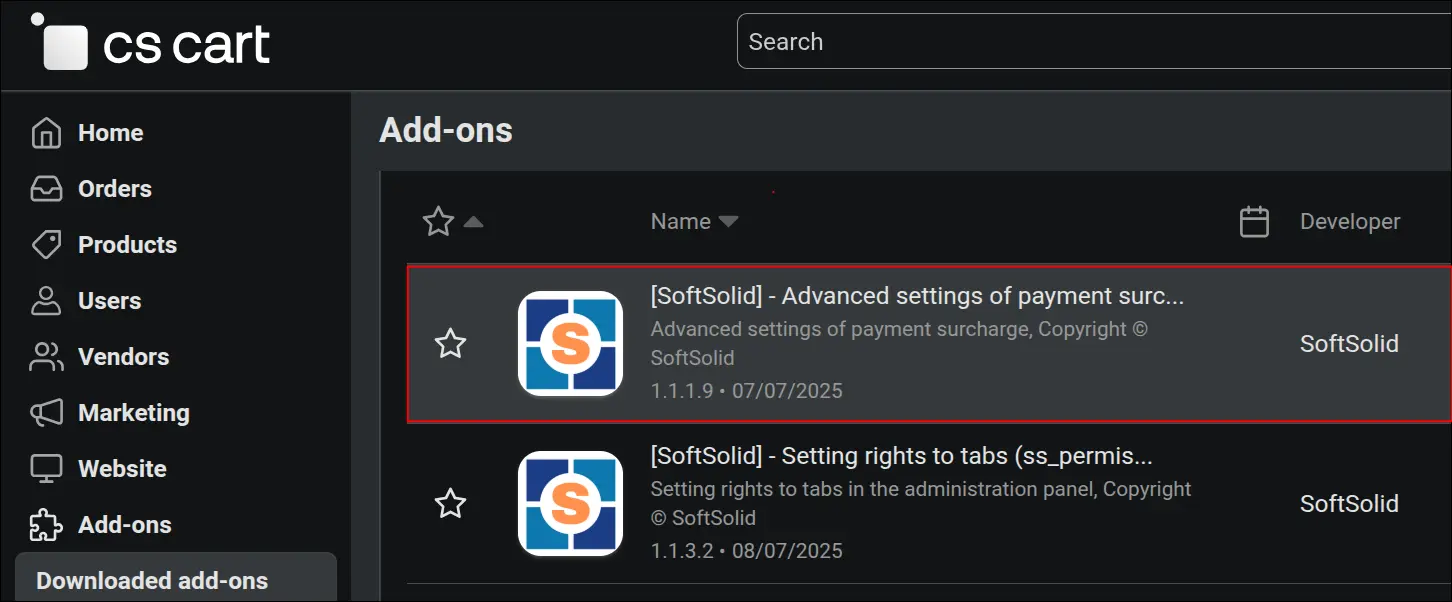Click SoftSolid developer for payment surcharge add-on
This screenshot has height=602, width=1452.
click(x=1349, y=344)
